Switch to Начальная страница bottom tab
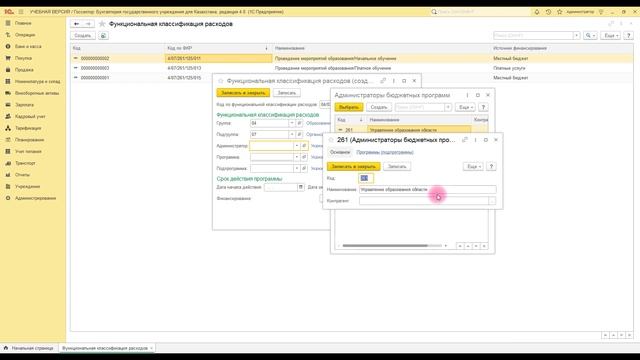The width and height of the screenshot is (640, 360). 29,348
